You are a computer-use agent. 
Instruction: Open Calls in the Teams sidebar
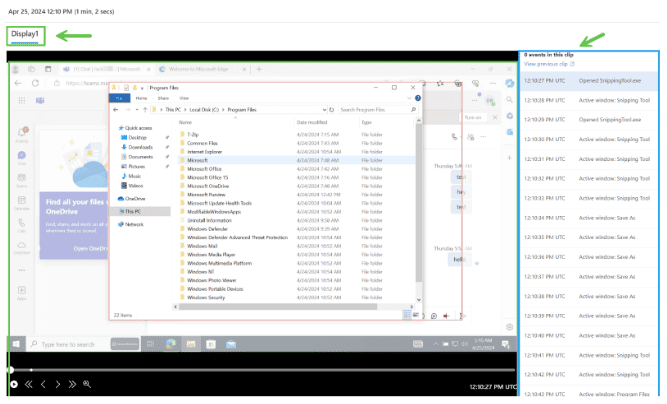coord(22,225)
